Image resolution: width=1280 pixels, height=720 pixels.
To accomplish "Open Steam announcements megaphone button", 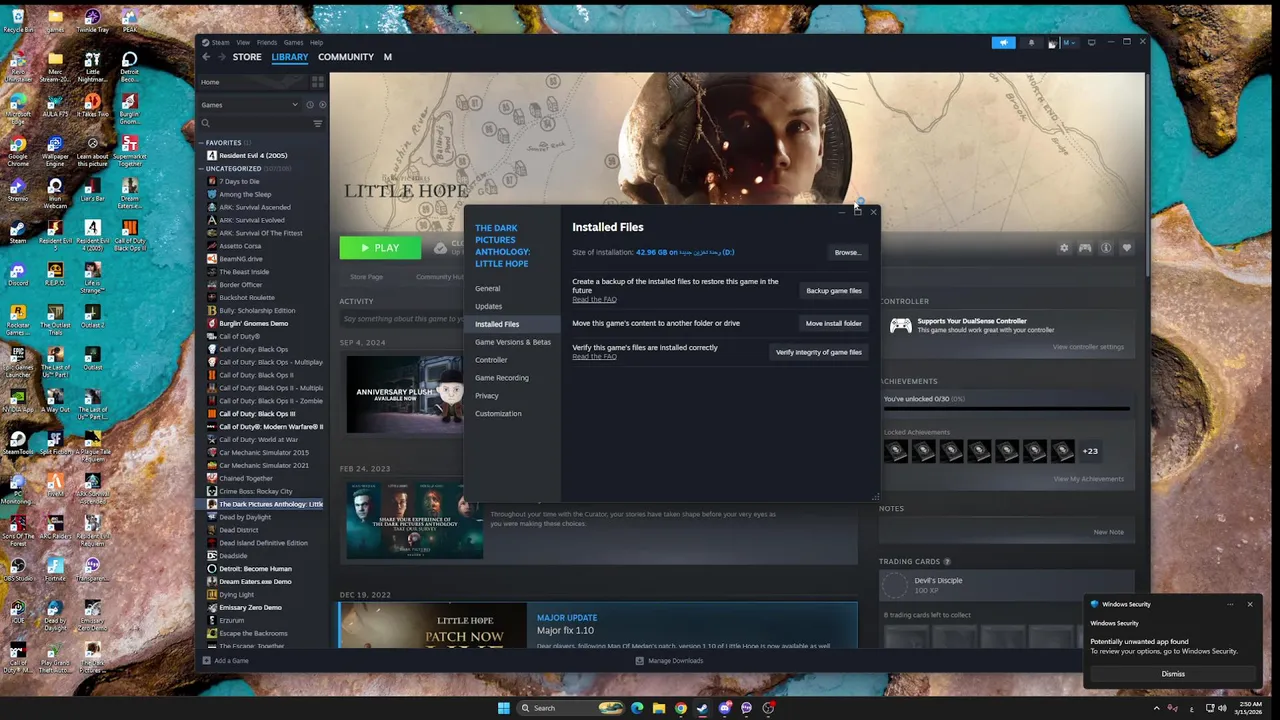I will 1003,43.
